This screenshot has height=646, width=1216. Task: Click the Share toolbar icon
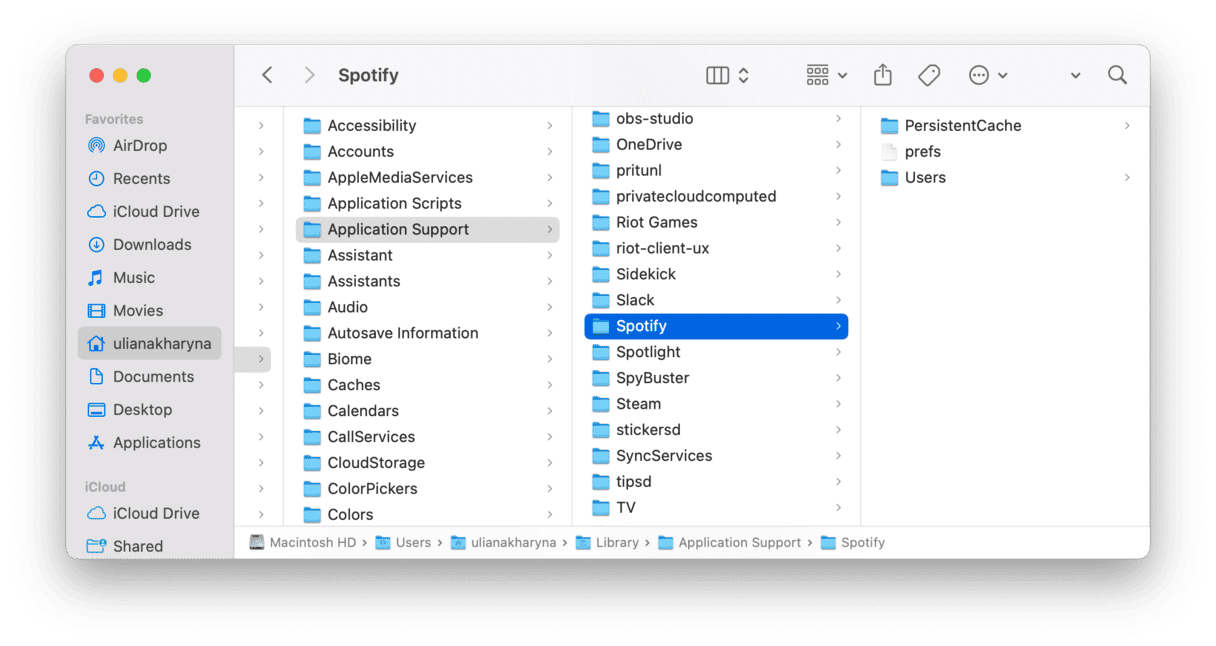point(882,75)
